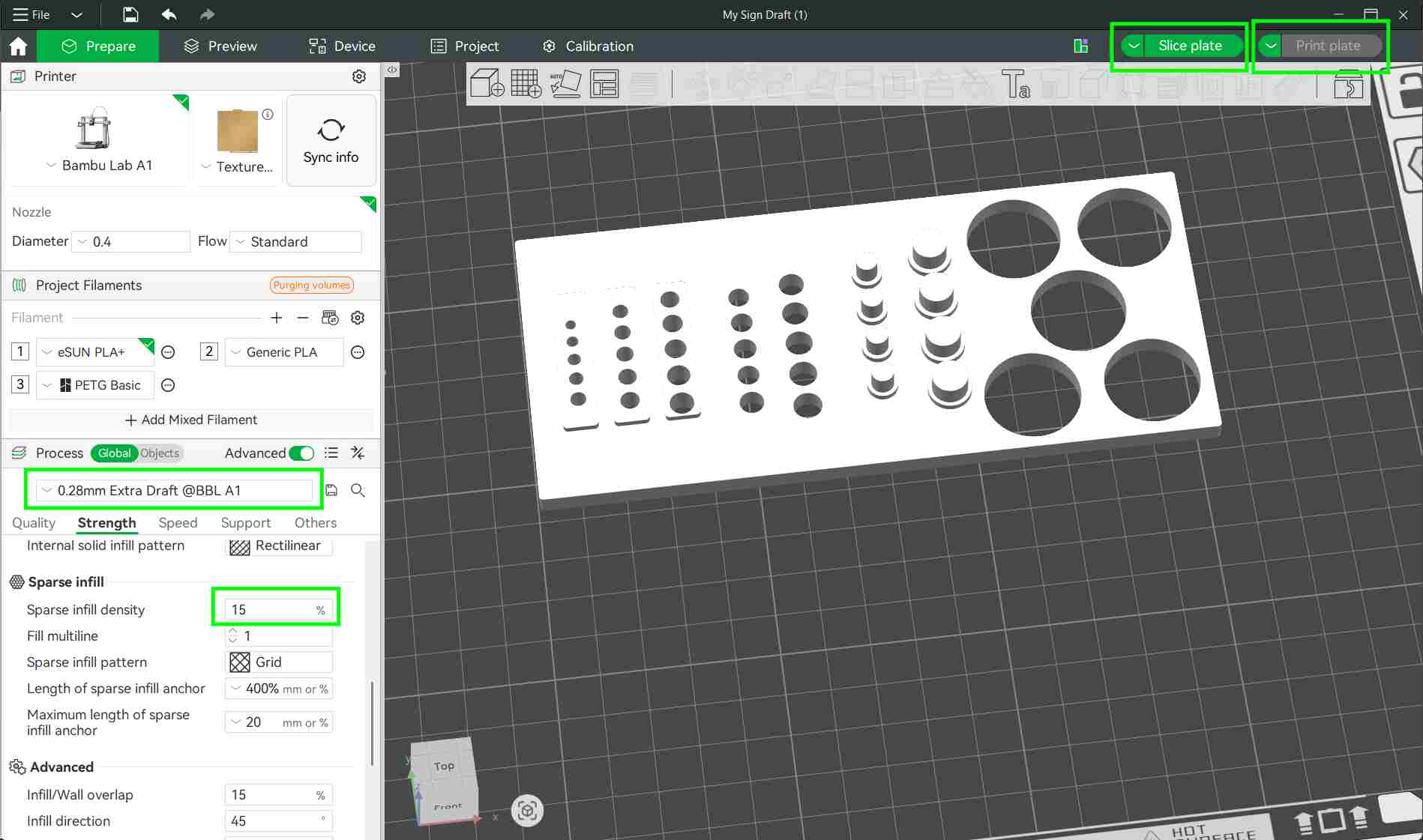Switch to the Preview tab

[x=220, y=46]
